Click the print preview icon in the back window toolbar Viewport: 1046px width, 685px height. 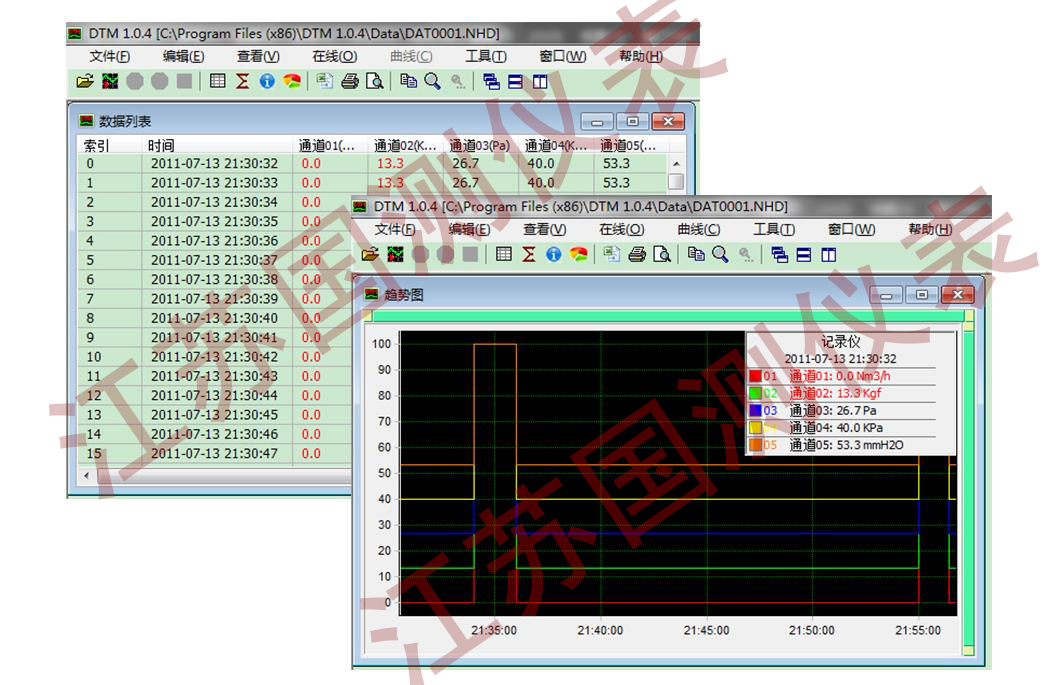coord(375,81)
